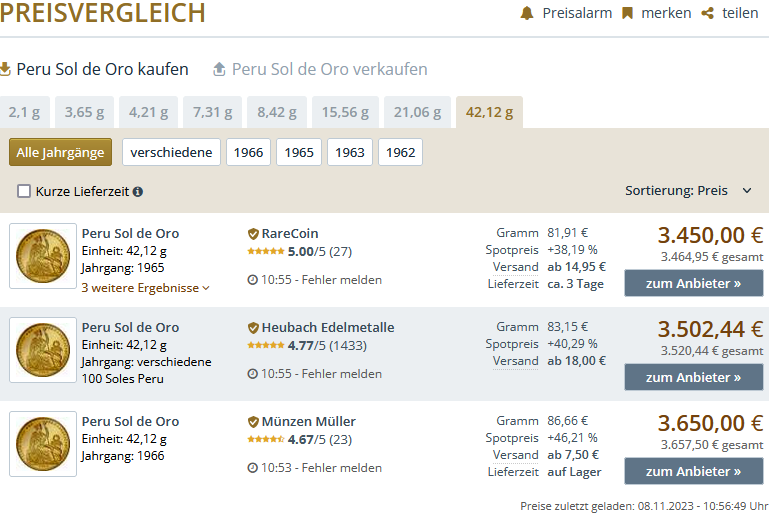
Task: Select the 8,42 g weight tab
Action: [279, 112]
